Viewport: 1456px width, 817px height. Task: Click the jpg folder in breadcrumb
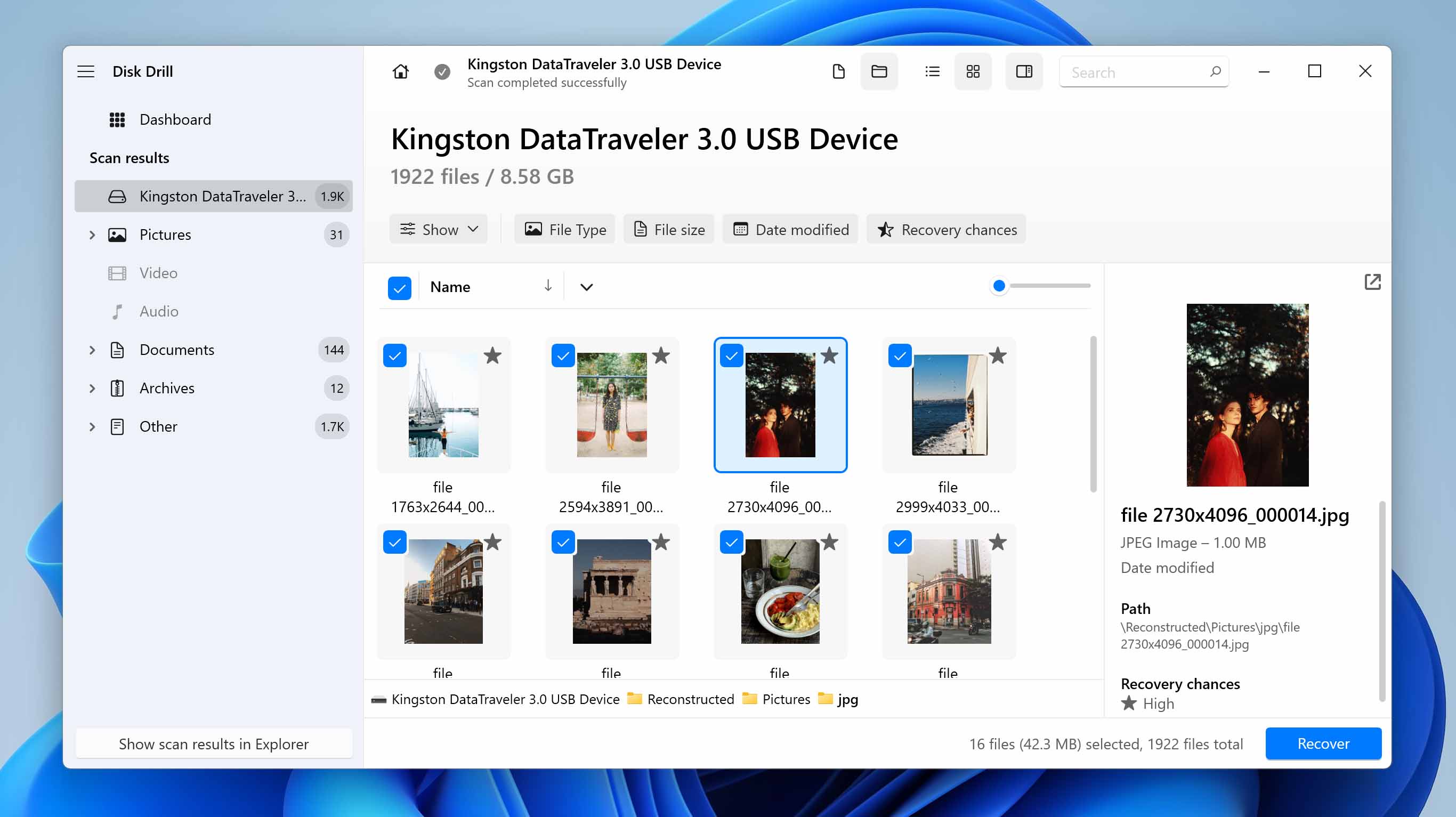click(x=838, y=699)
